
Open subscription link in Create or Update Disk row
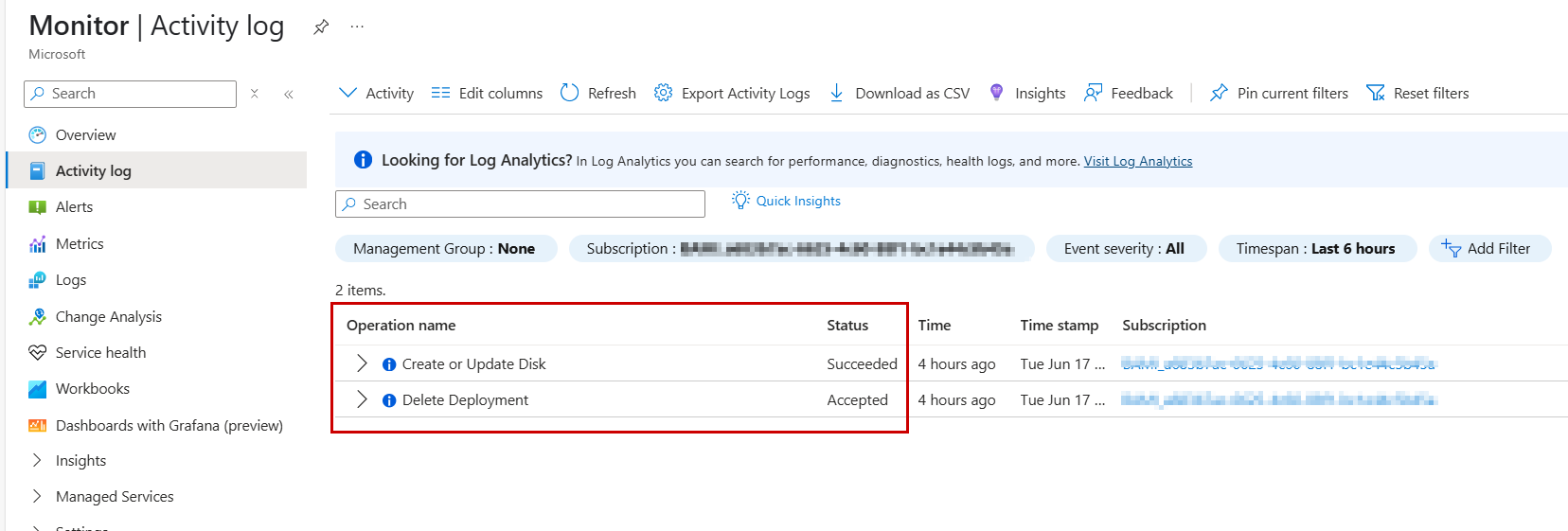(1278, 363)
